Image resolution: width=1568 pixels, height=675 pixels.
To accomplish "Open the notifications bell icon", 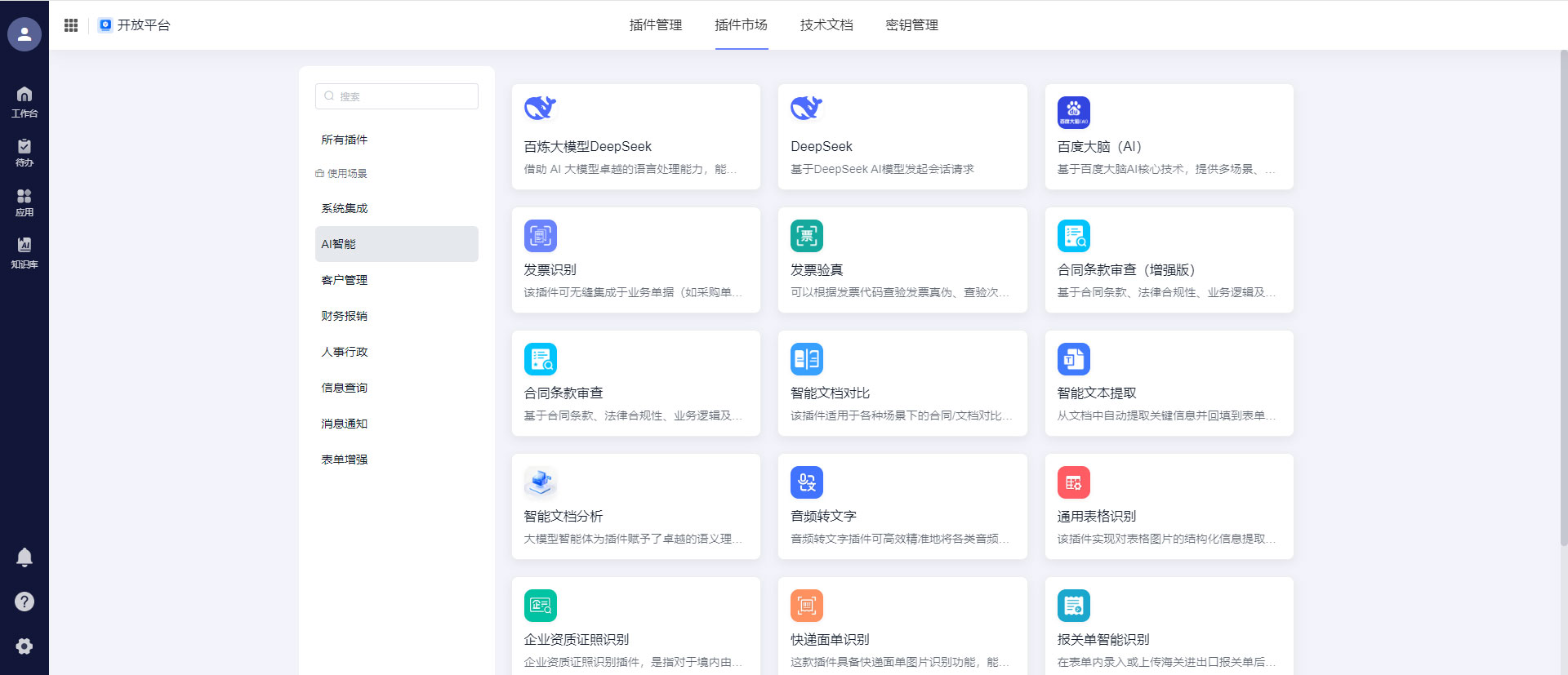I will tap(24, 557).
